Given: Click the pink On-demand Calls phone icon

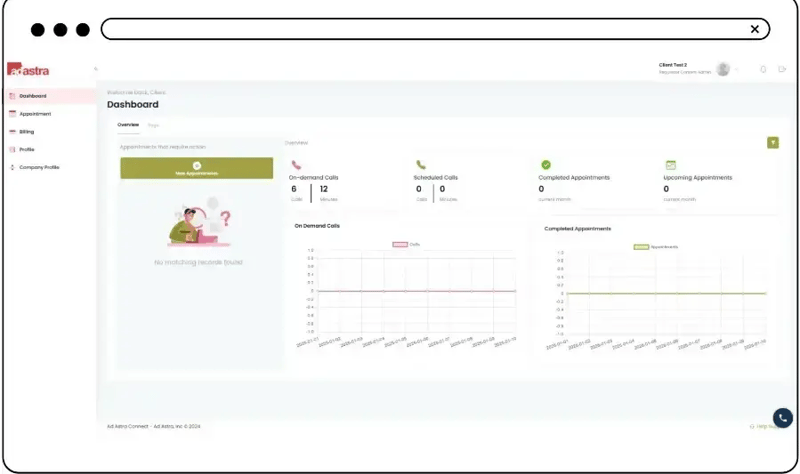Looking at the screenshot, I should [x=296, y=165].
